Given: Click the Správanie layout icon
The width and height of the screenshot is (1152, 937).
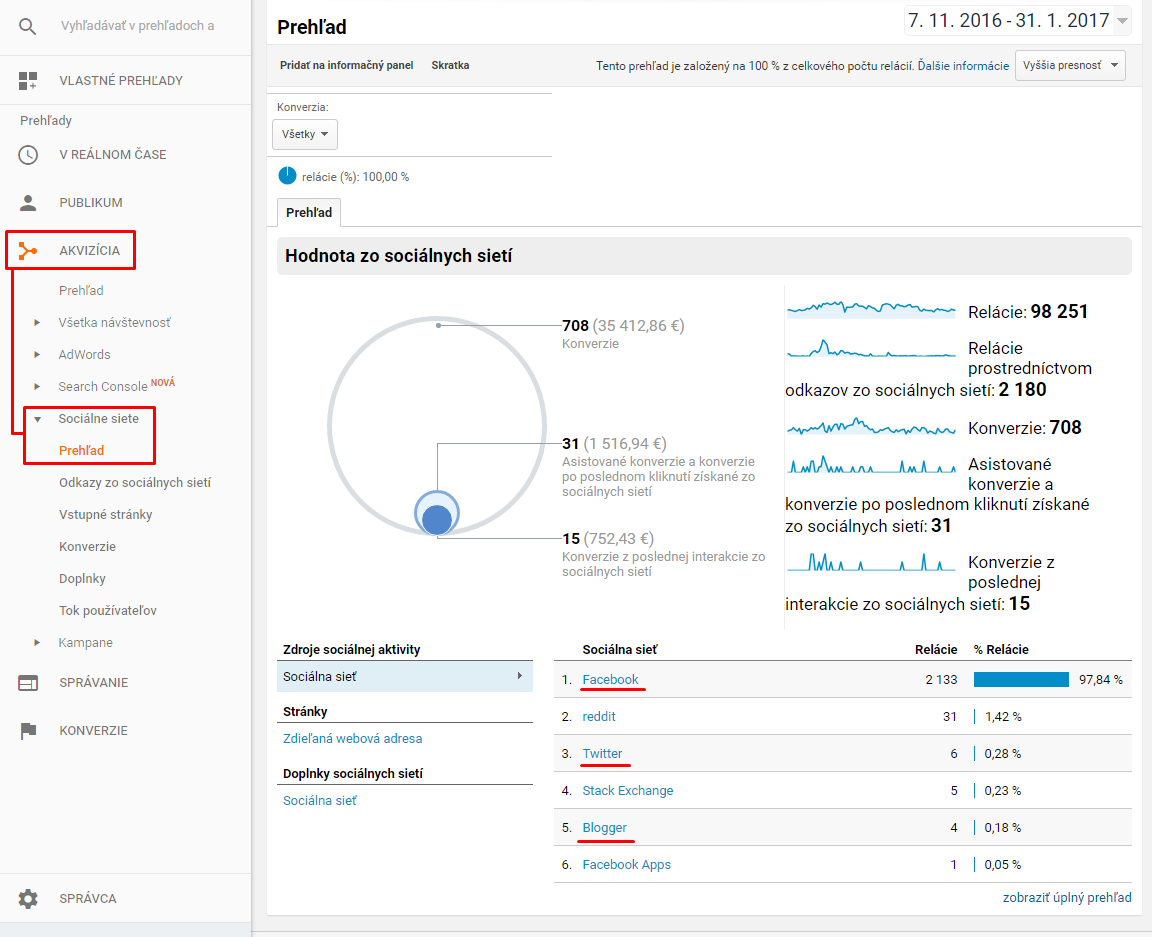Looking at the screenshot, I should [28, 683].
